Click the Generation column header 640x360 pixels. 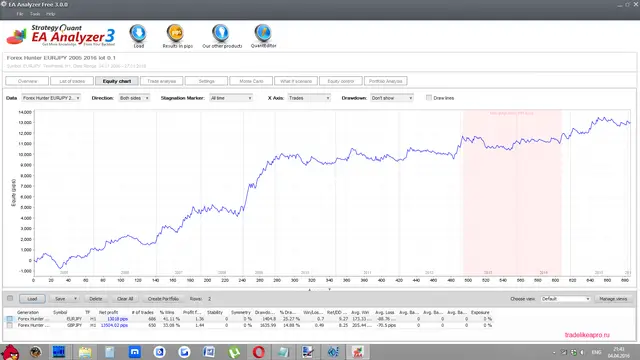(x=28, y=312)
